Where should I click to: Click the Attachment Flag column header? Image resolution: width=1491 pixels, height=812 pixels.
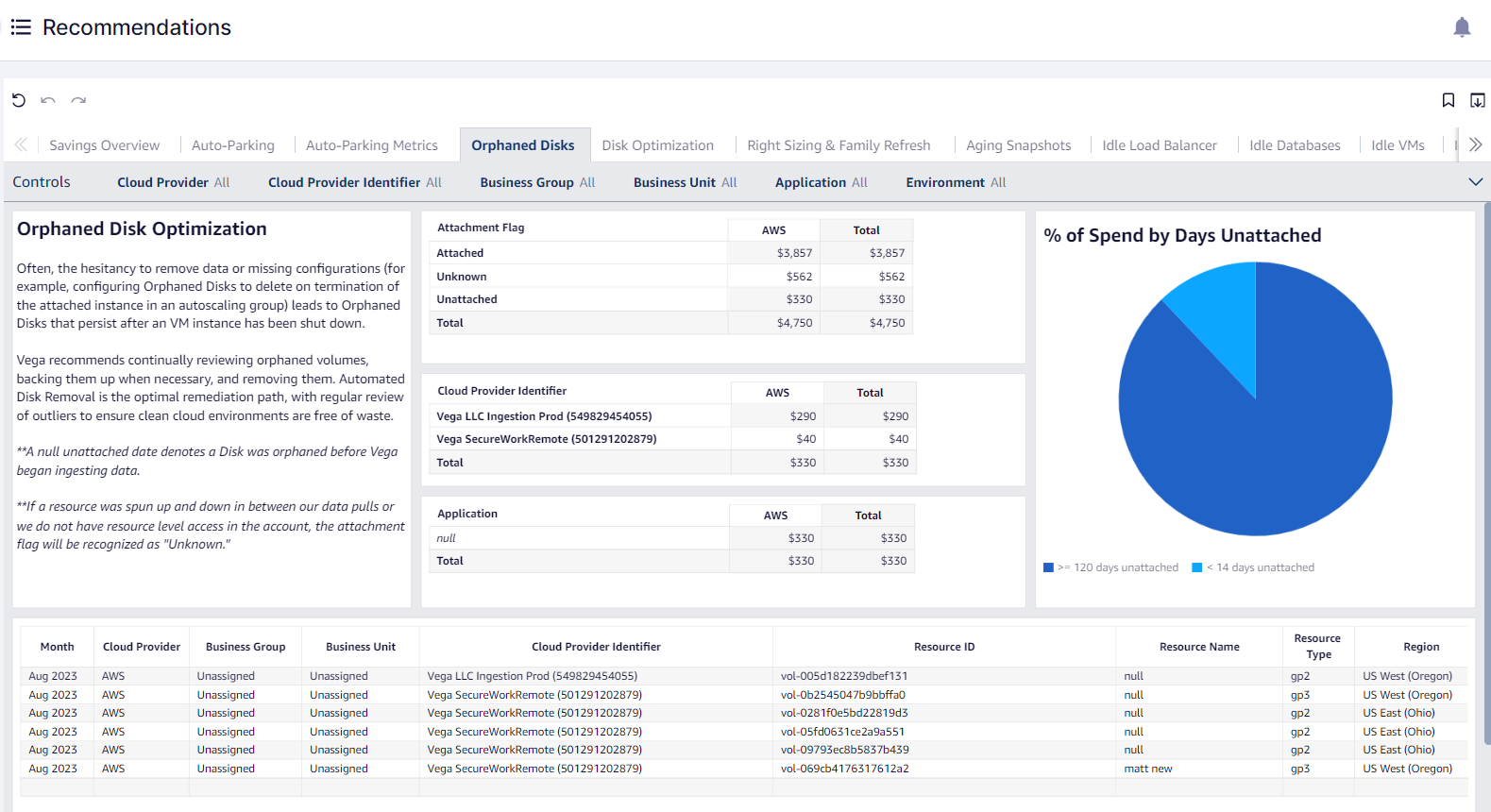(x=481, y=228)
